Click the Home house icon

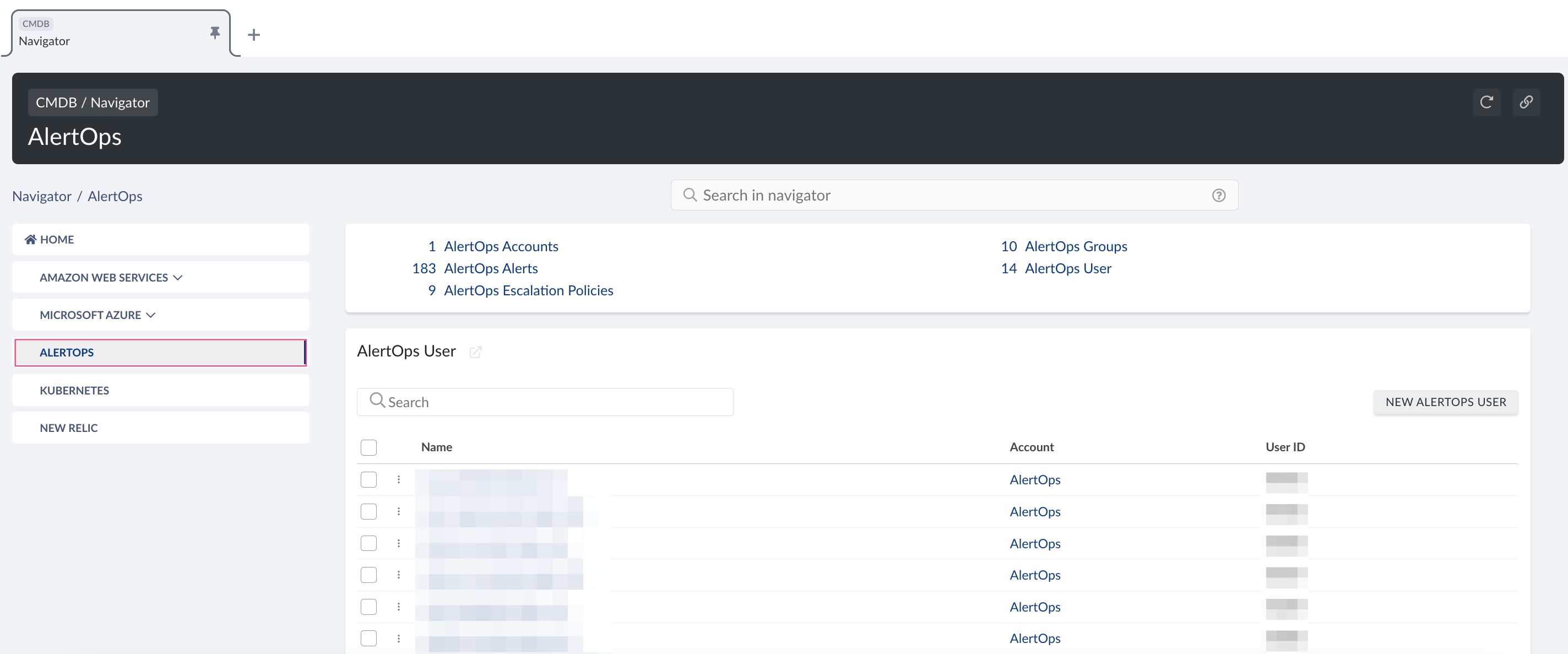30,239
